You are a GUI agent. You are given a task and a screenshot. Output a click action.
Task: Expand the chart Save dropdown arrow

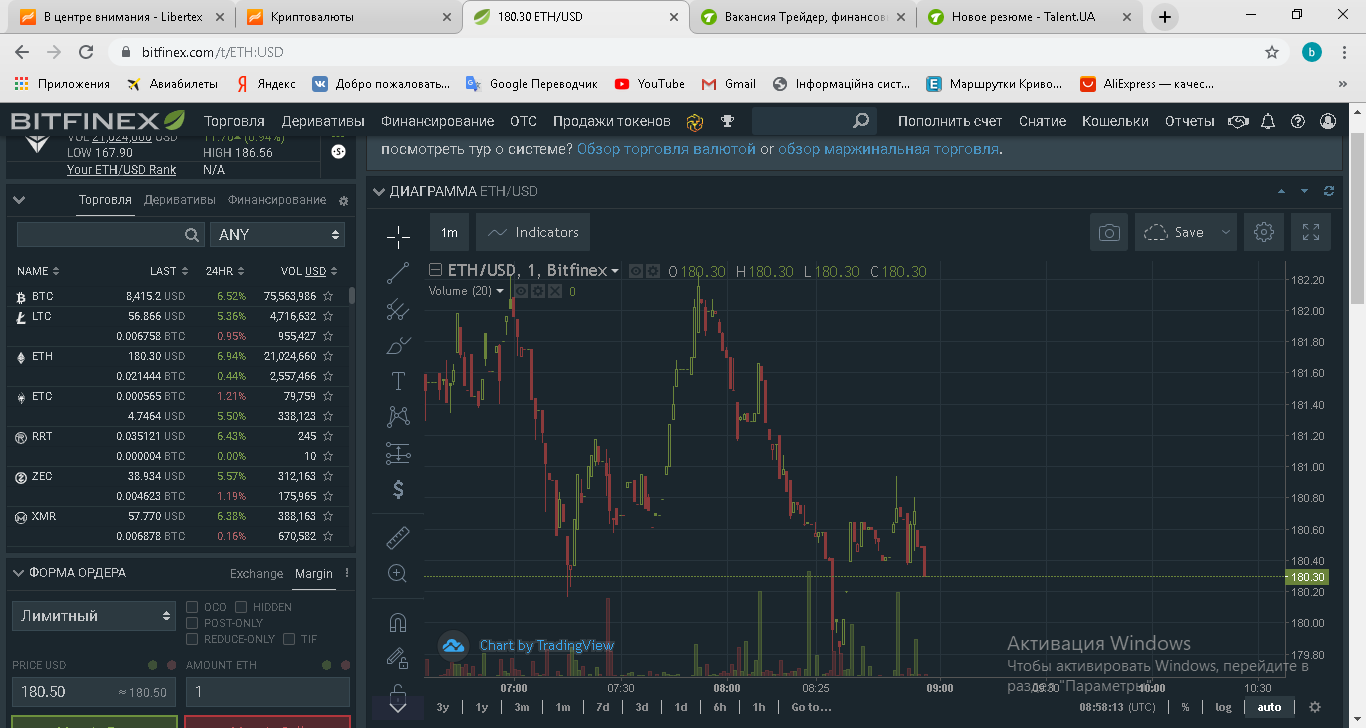[x=1225, y=232]
